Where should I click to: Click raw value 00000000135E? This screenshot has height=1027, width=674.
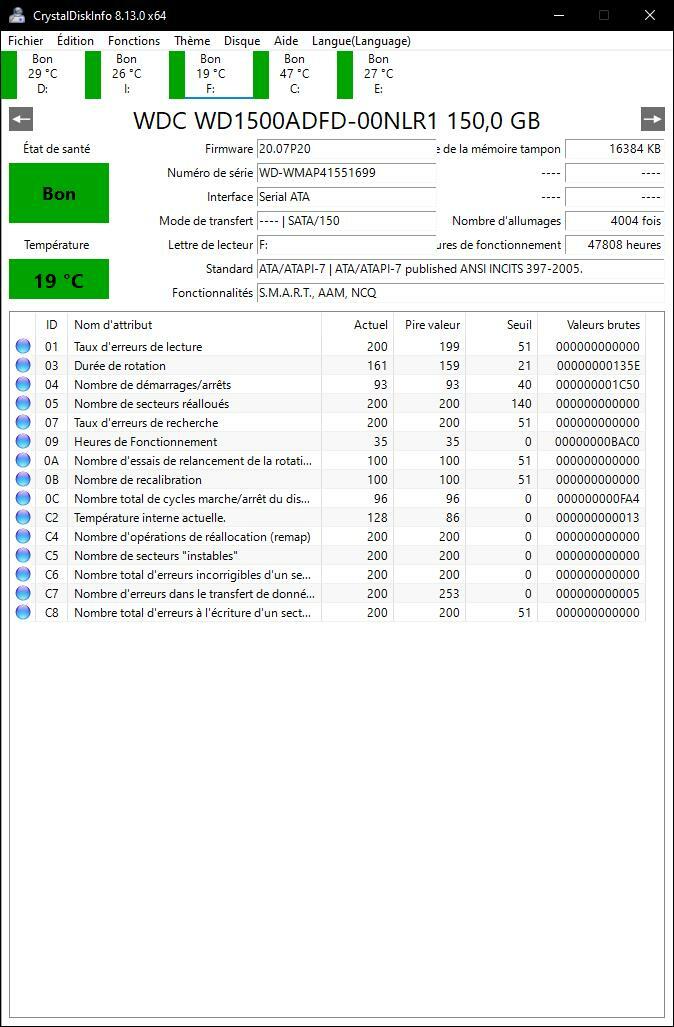598,366
